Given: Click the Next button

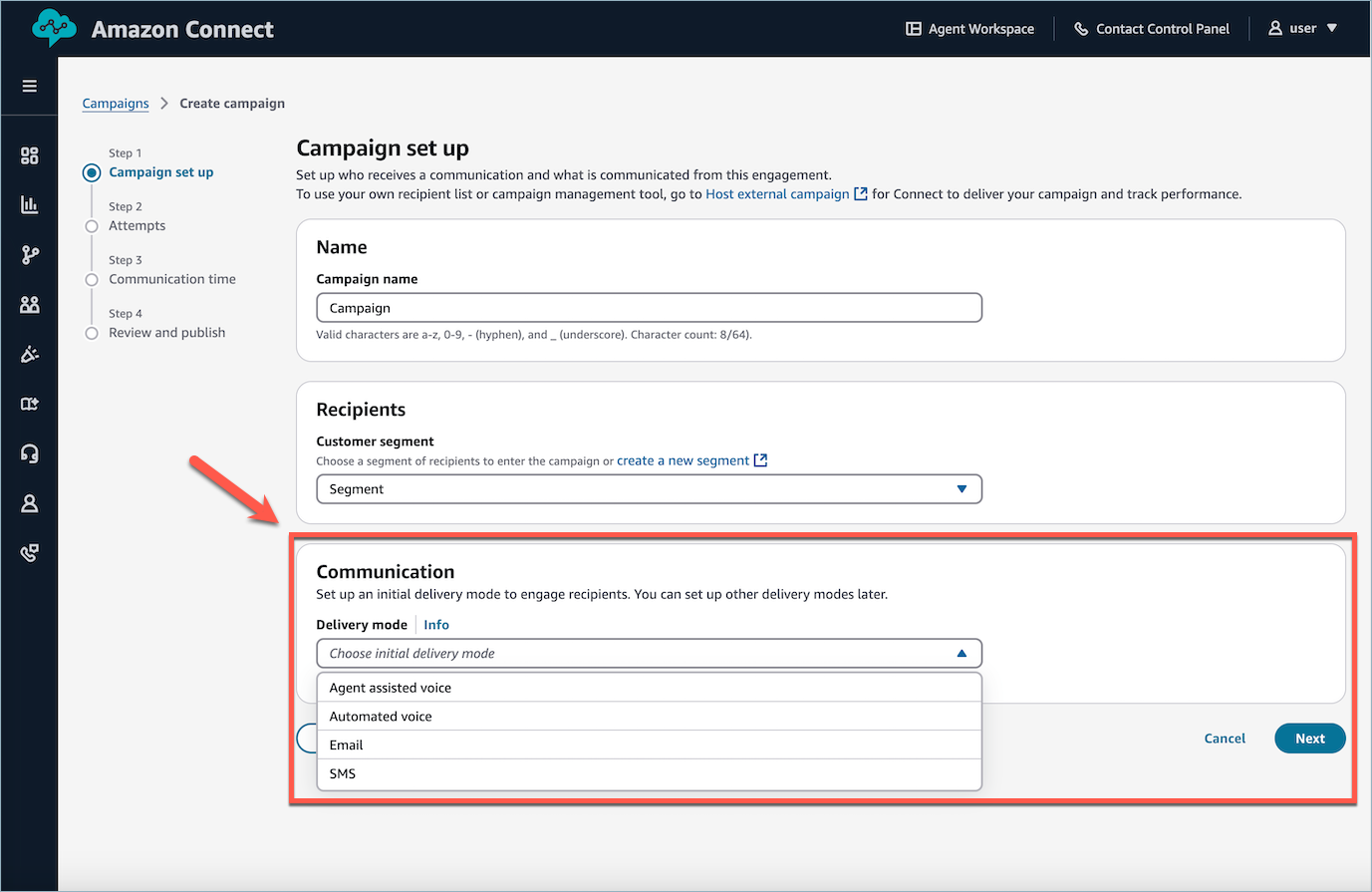Looking at the screenshot, I should pyautogui.click(x=1309, y=738).
